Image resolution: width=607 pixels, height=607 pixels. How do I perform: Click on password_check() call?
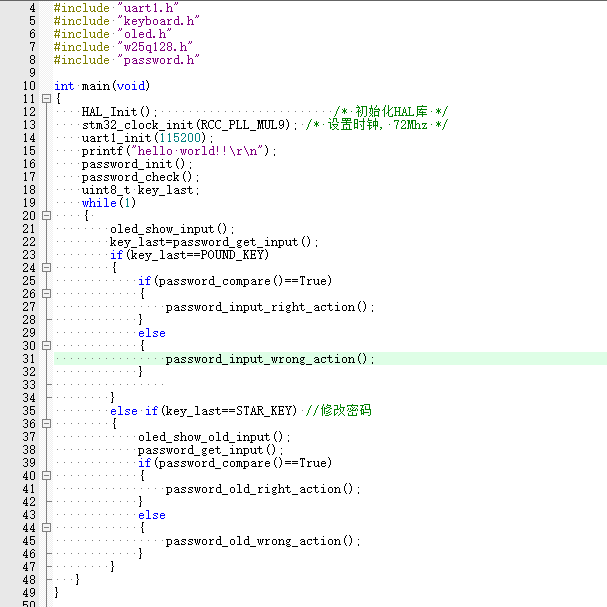click(141, 177)
